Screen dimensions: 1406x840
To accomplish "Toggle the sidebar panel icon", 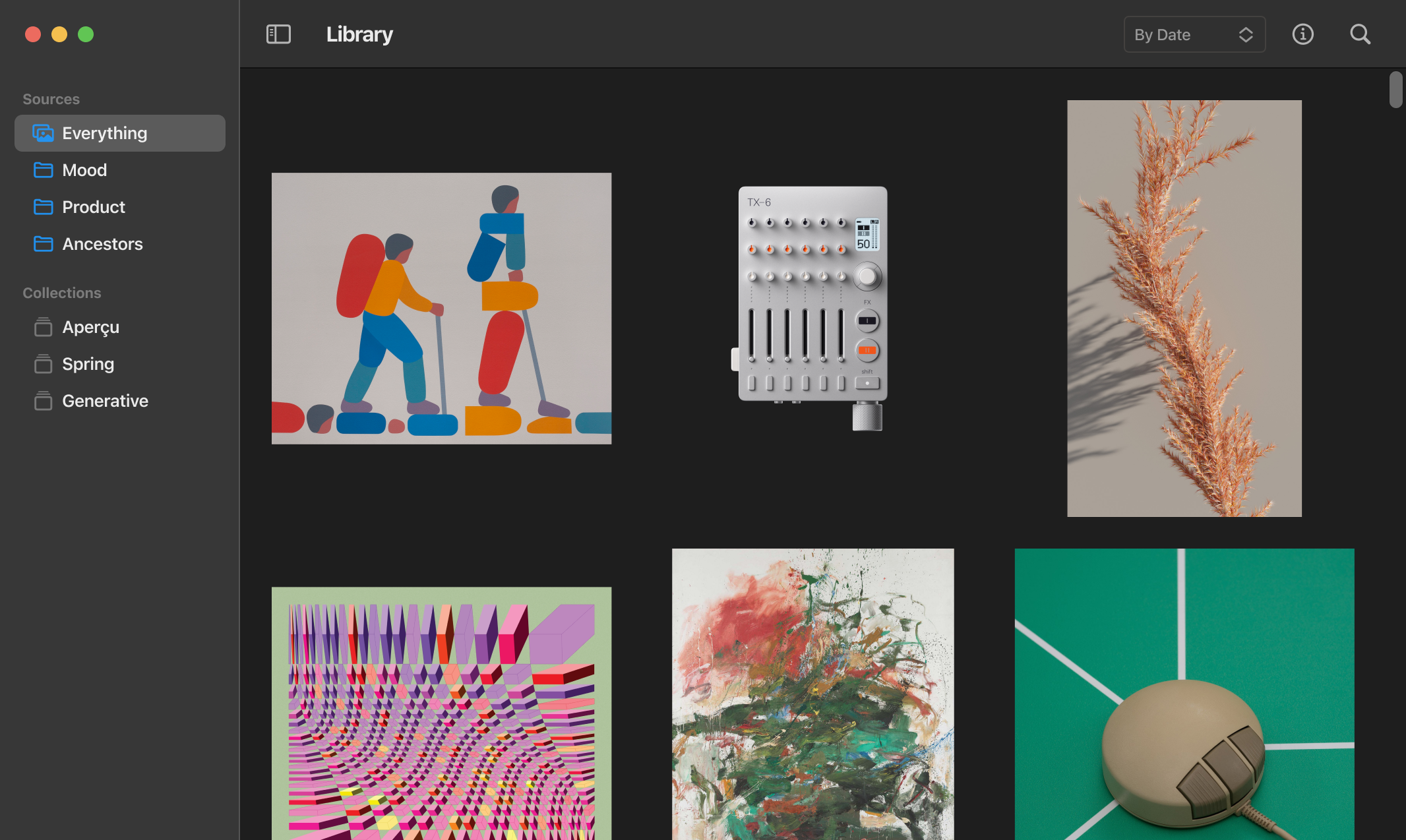I will click(278, 34).
